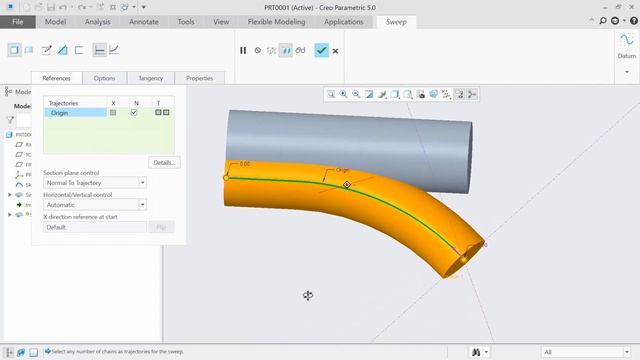Select sweep as solid icon
Viewport: 640px width, 360px height.
(14, 50)
